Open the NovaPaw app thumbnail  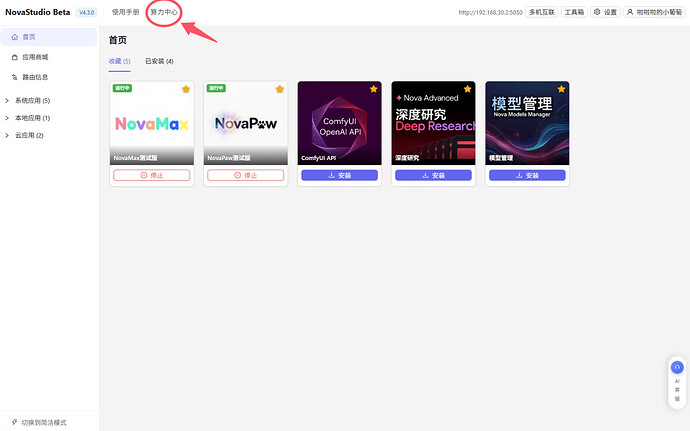246,123
